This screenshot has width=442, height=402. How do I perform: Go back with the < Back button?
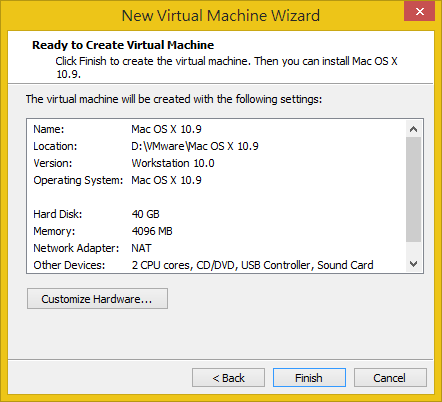pos(228,378)
